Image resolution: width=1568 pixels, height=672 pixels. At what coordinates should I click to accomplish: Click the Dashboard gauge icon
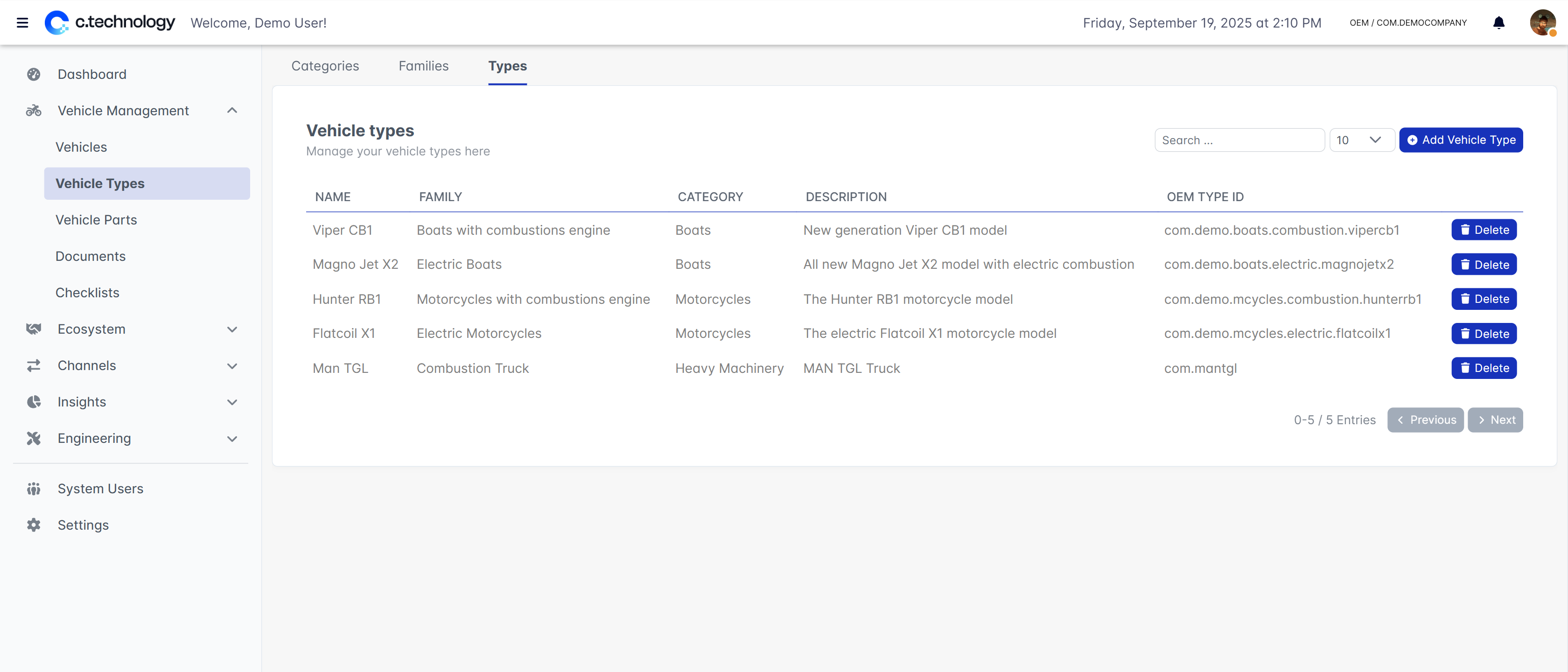[x=34, y=74]
